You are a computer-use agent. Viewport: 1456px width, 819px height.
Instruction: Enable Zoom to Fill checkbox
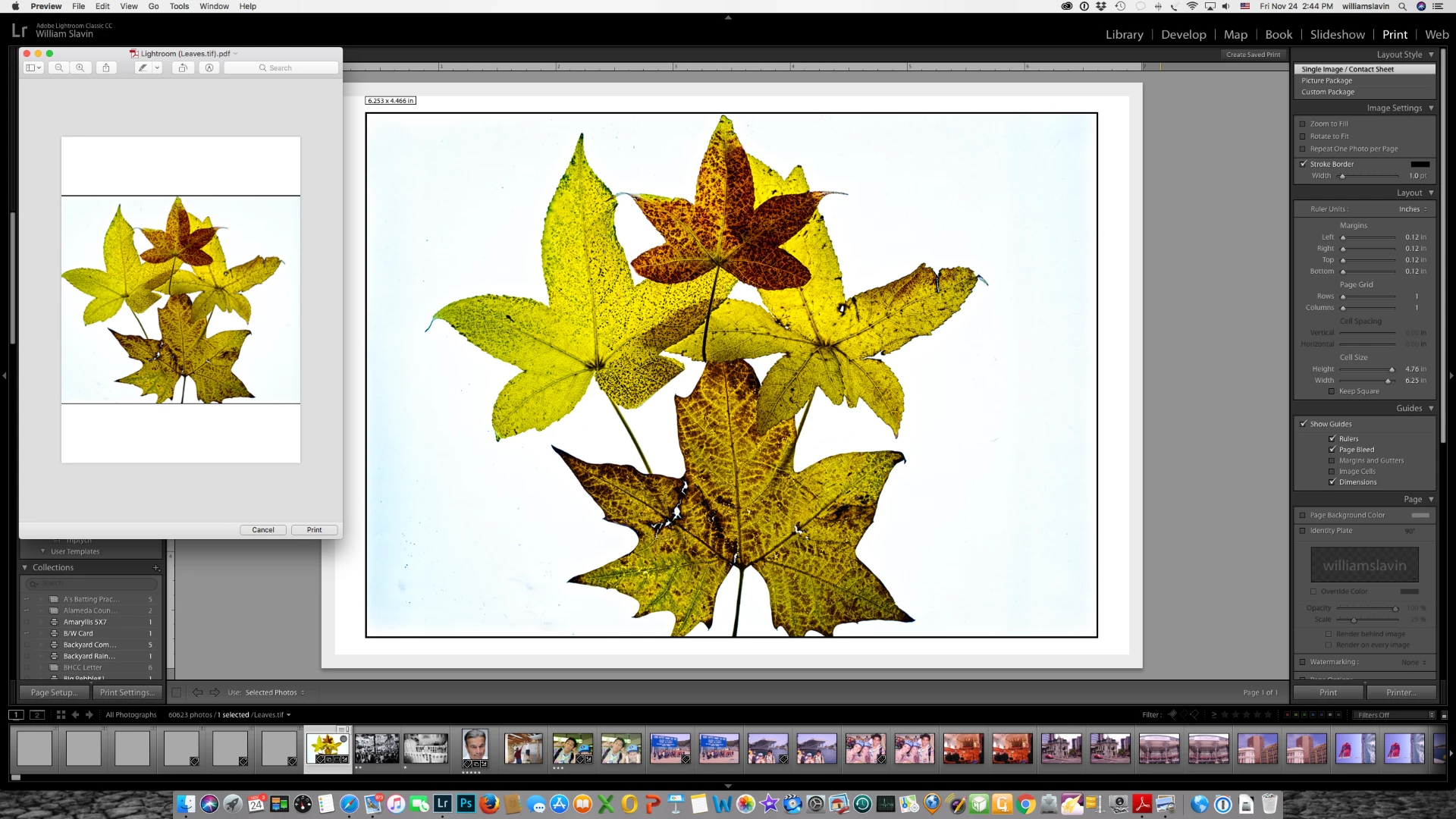[x=1303, y=124]
